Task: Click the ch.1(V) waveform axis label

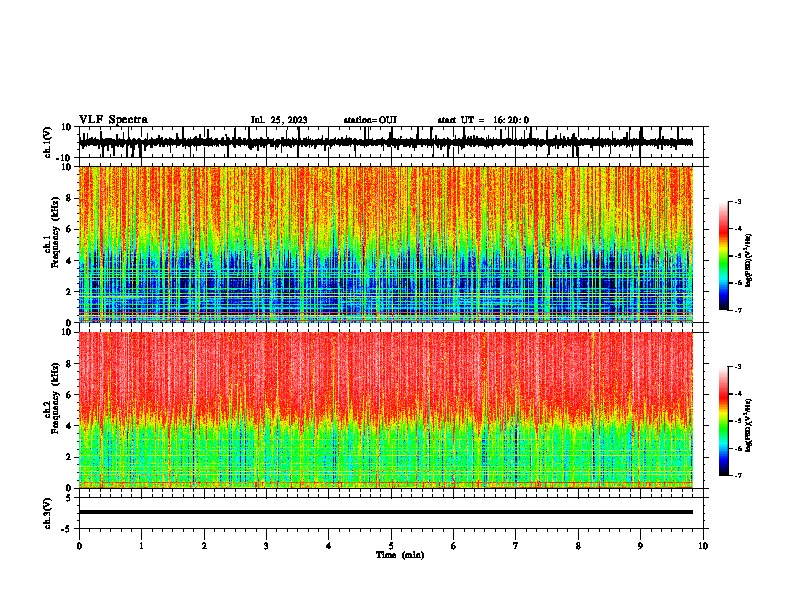Action: 48,142
